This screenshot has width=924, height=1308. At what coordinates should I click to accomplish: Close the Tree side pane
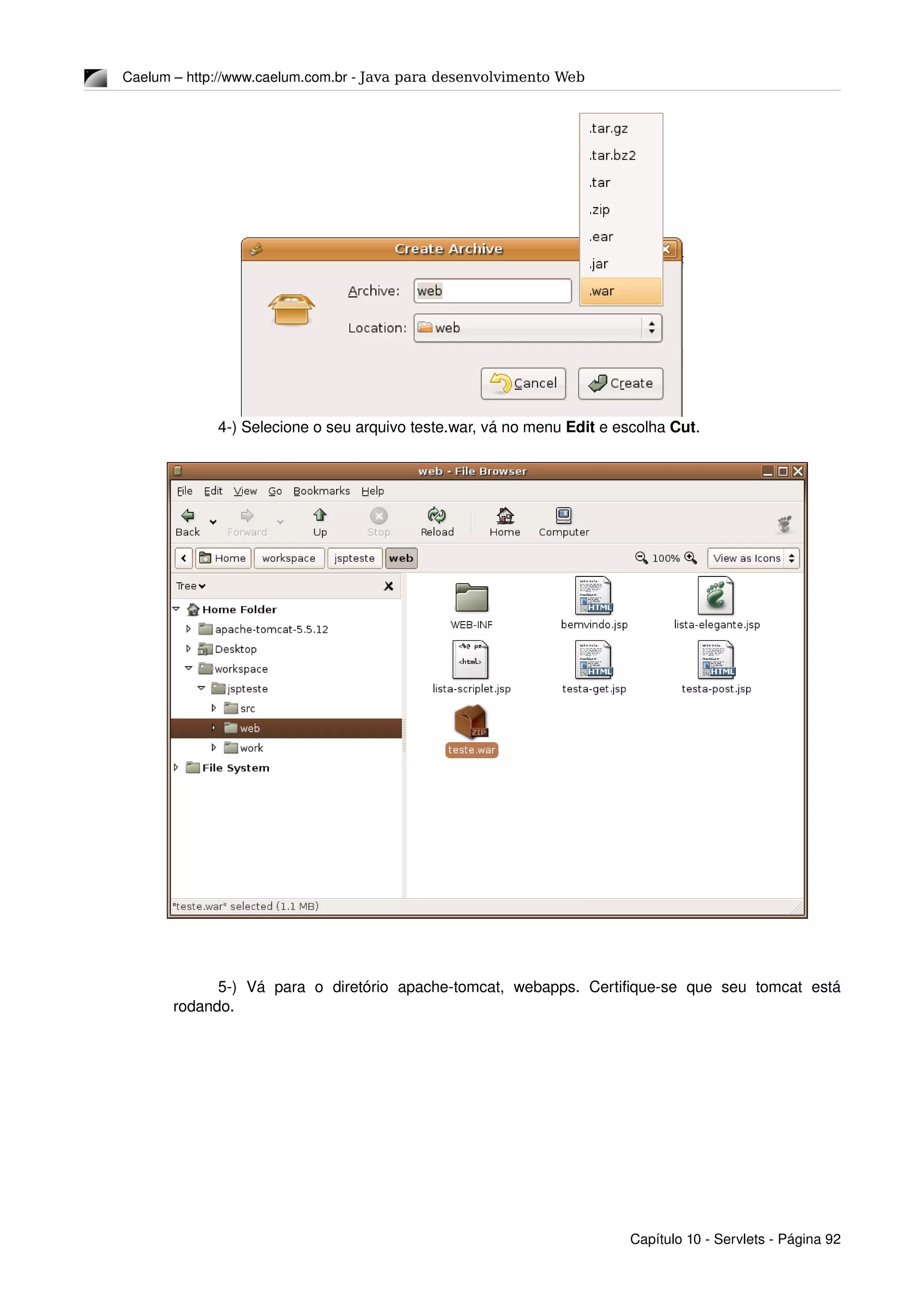click(389, 586)
